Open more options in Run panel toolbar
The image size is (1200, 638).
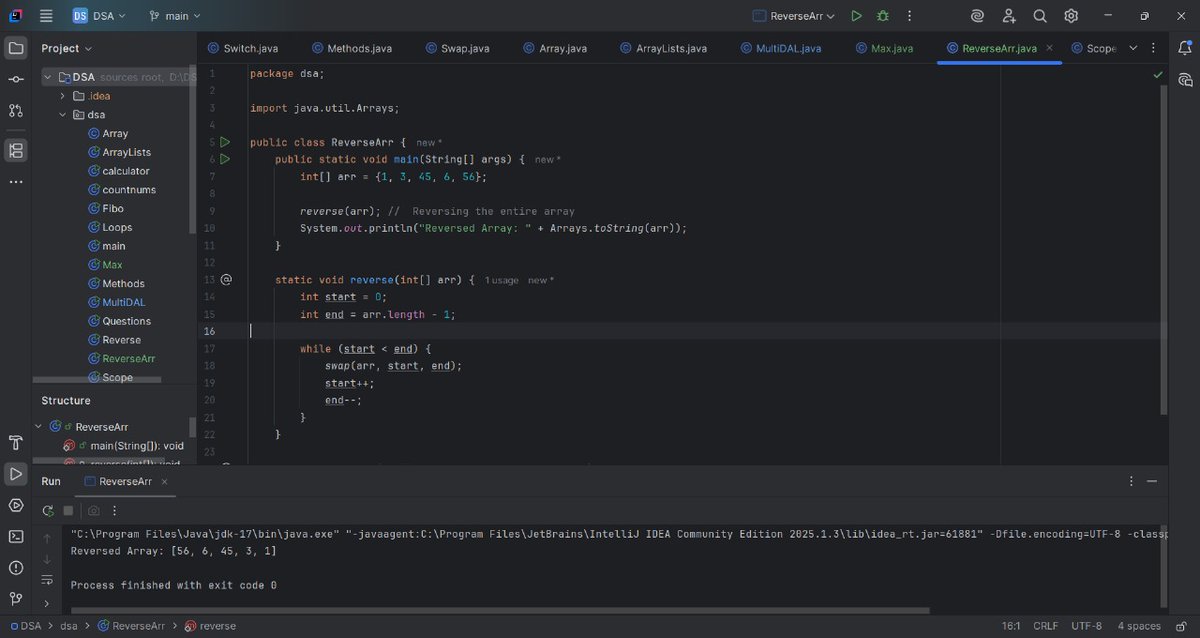point(113,510)
